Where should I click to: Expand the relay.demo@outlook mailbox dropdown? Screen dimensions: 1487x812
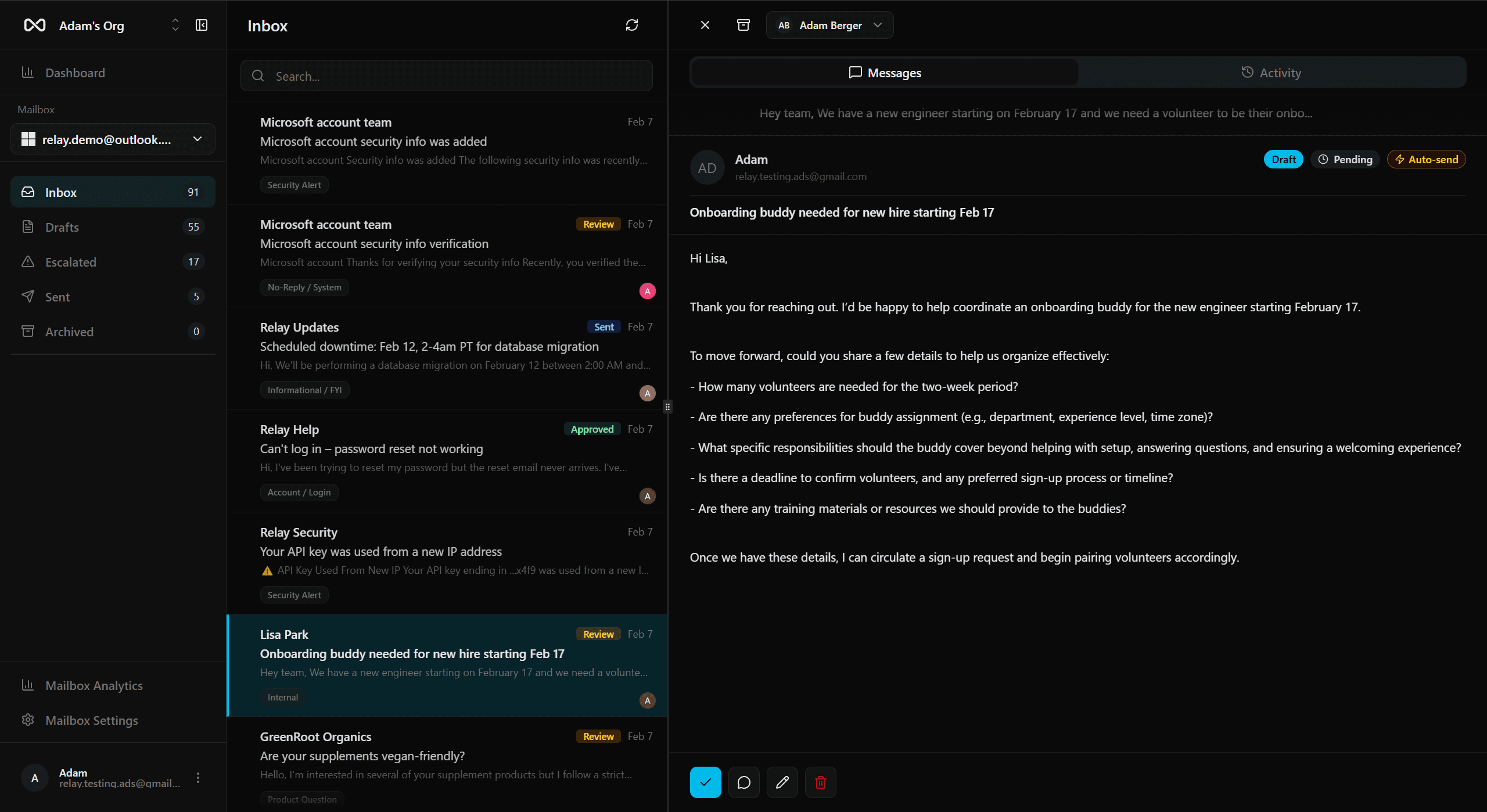tap(197, 139)
